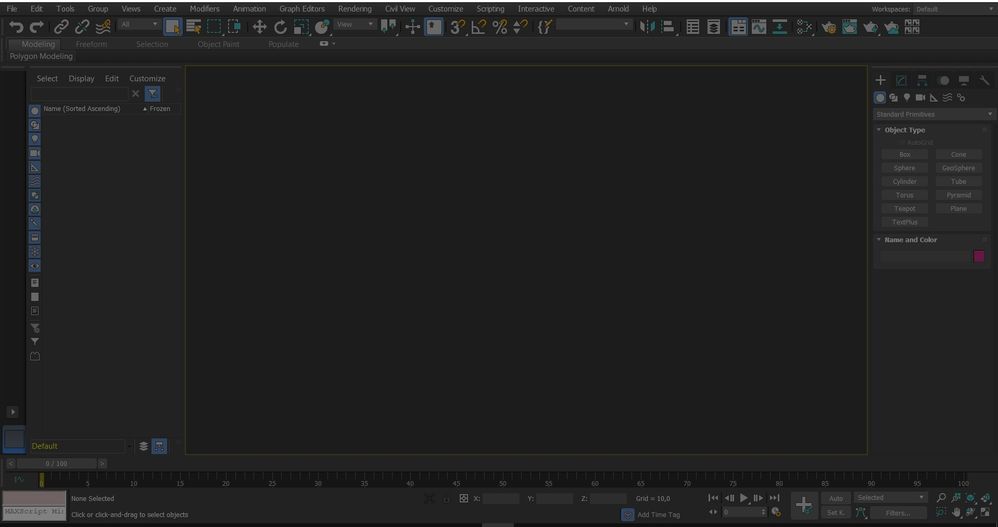Click the Lights category icon in Create panel

907,97
